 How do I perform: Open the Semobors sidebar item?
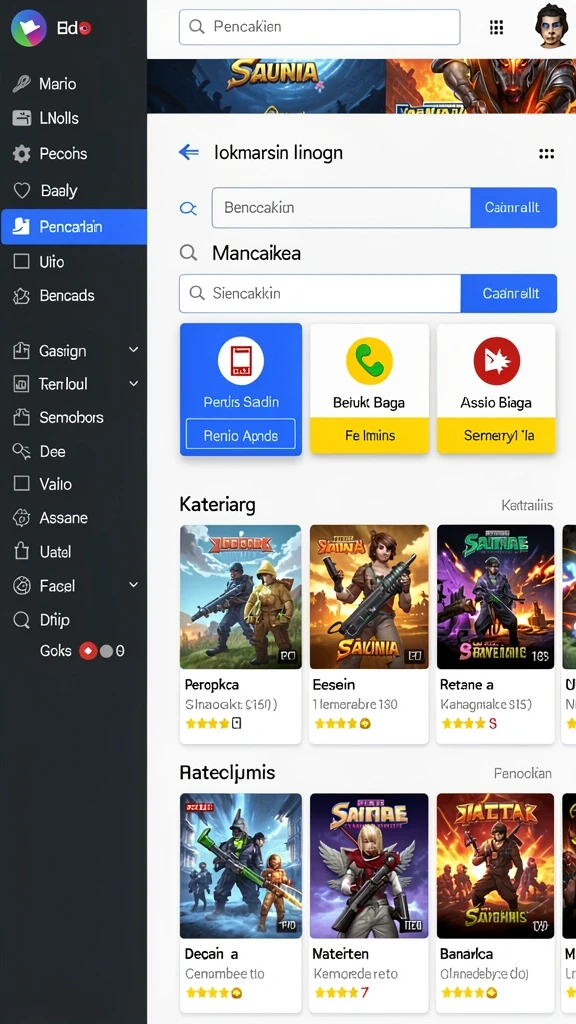tap(73, 417)
